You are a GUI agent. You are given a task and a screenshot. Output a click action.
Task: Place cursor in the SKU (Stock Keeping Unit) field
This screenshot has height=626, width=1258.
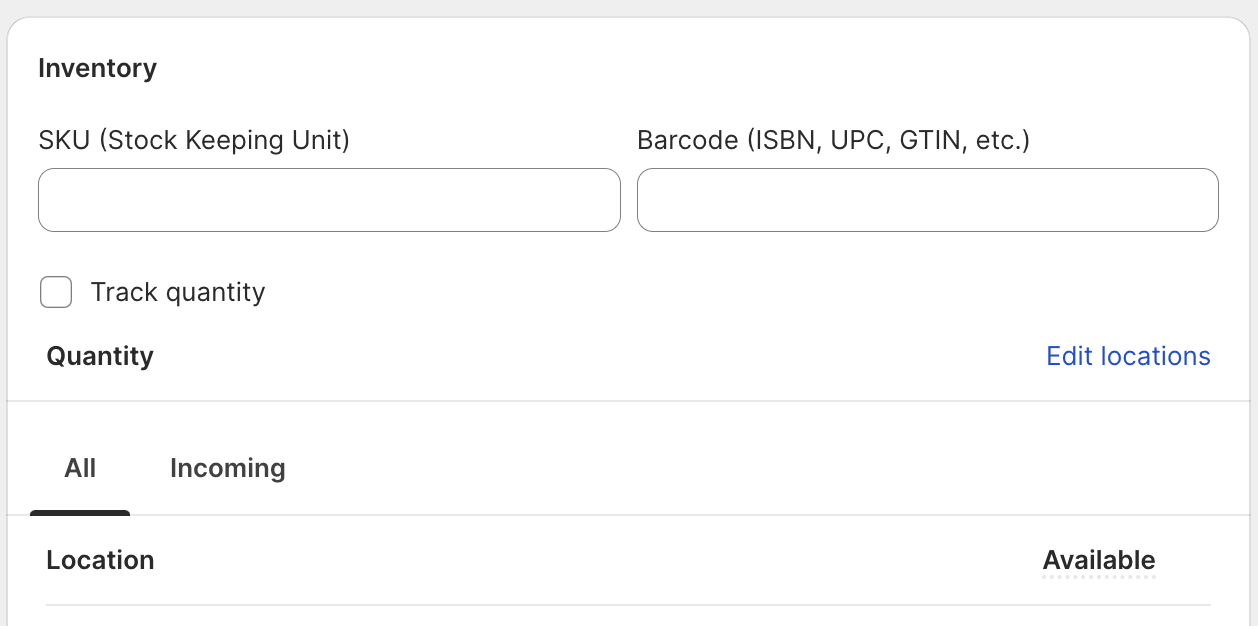click(329, 200)
